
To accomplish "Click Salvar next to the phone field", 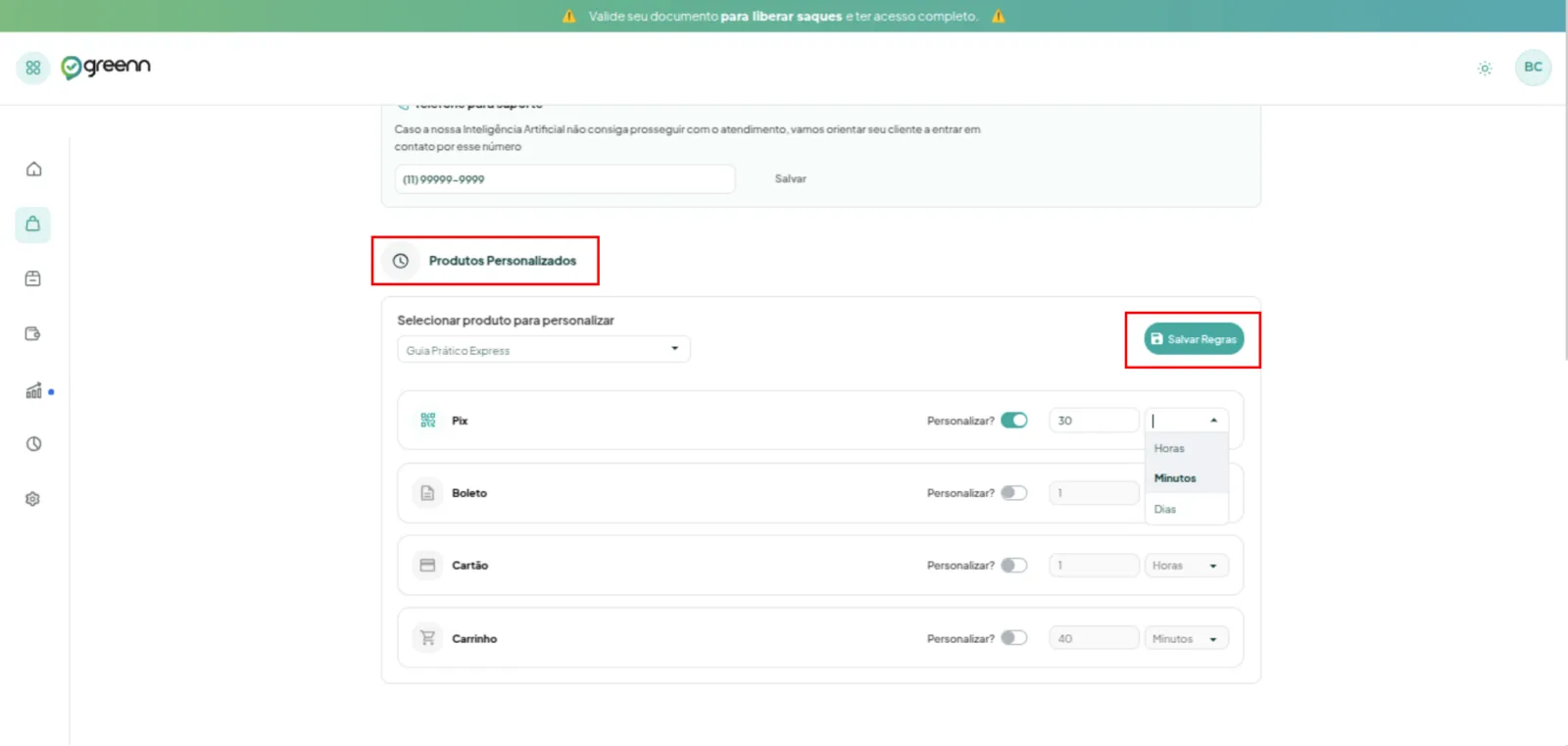I will click(791, 178).
